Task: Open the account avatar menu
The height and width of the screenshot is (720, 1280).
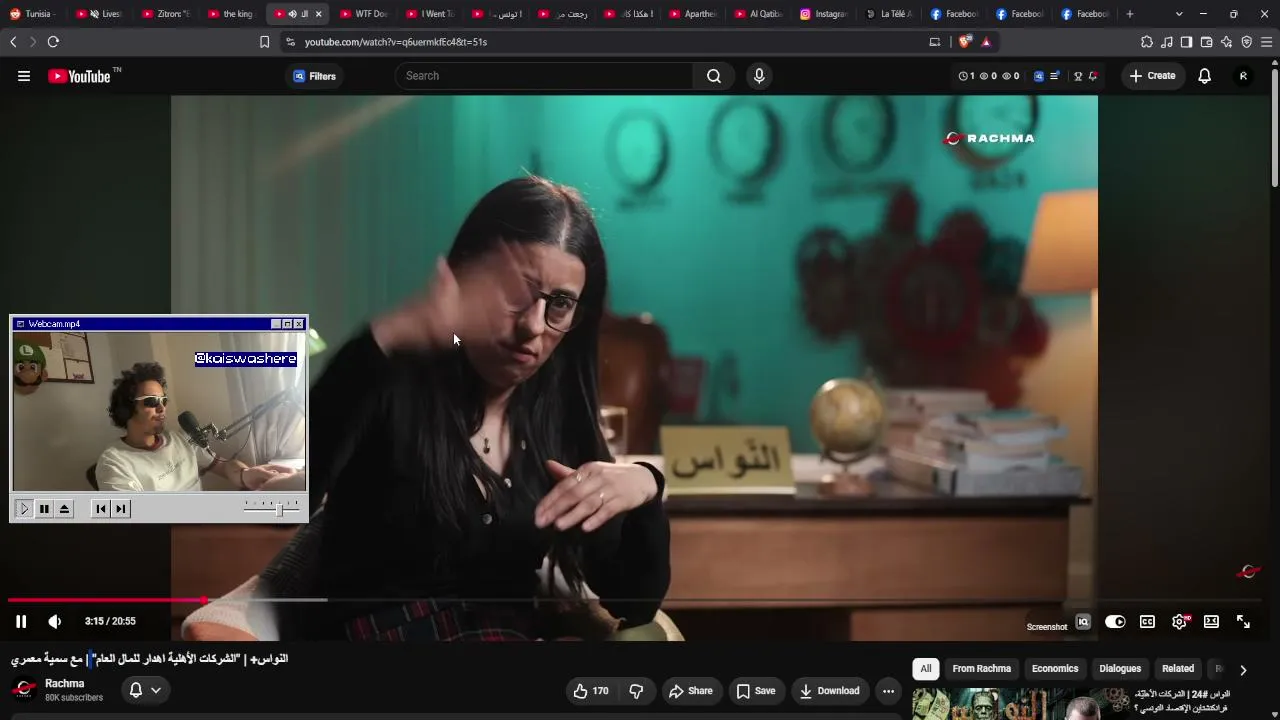Action: 1243,76
